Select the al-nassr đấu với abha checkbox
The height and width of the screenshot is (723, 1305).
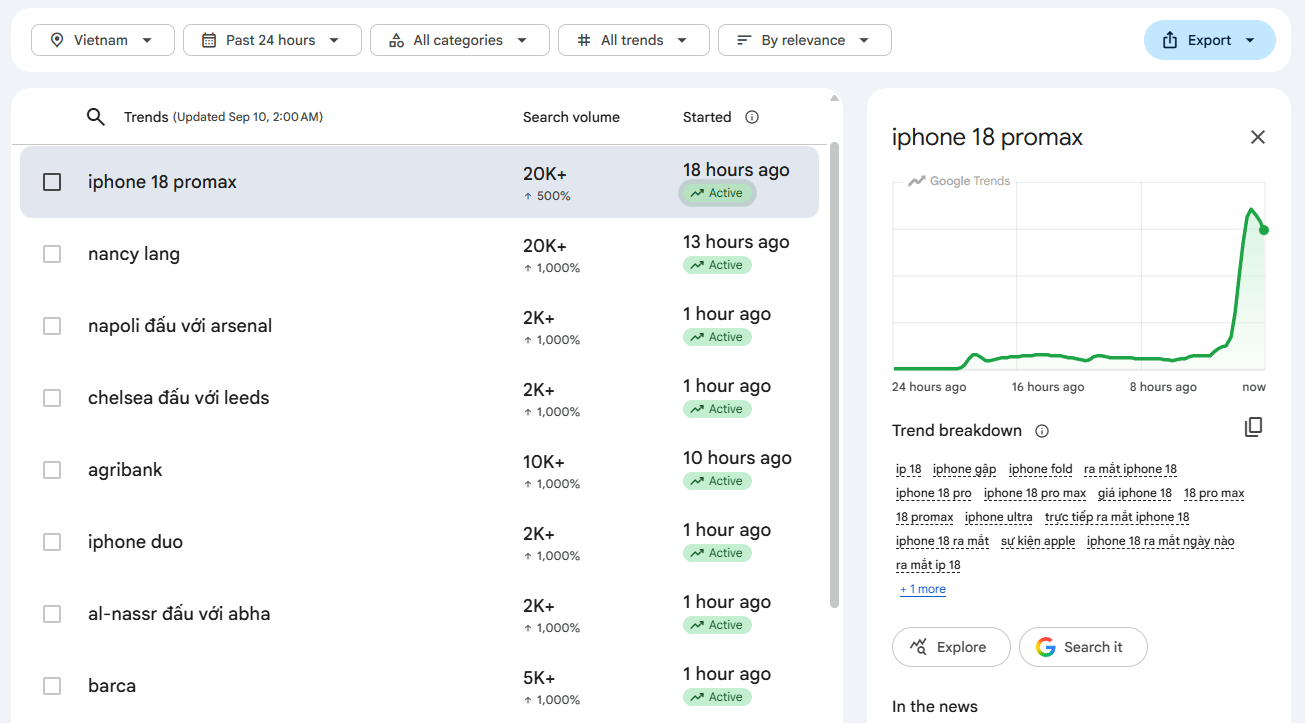click(52, 614)
